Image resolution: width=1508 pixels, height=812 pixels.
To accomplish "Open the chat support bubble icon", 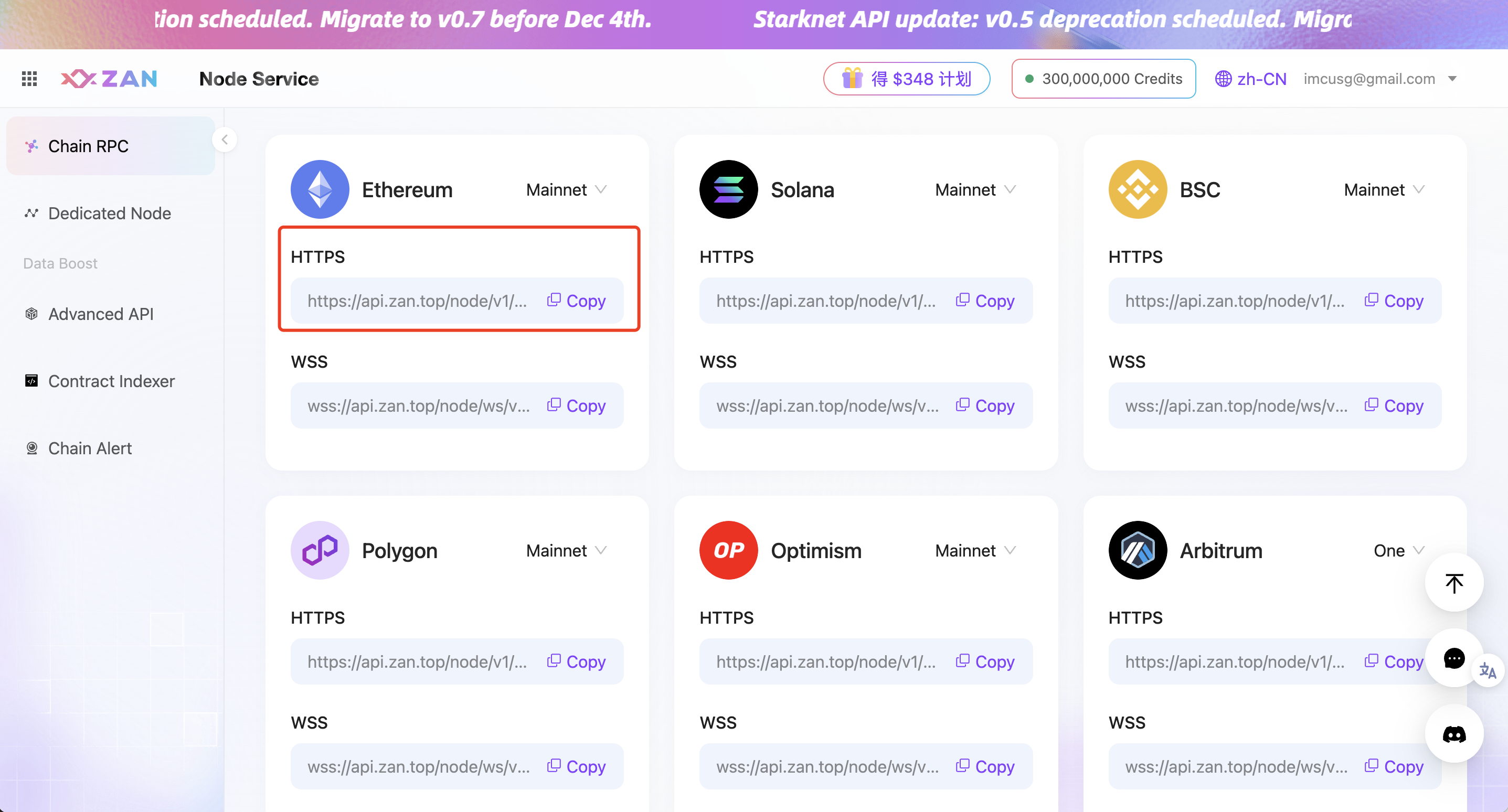I will point(1454,659).
